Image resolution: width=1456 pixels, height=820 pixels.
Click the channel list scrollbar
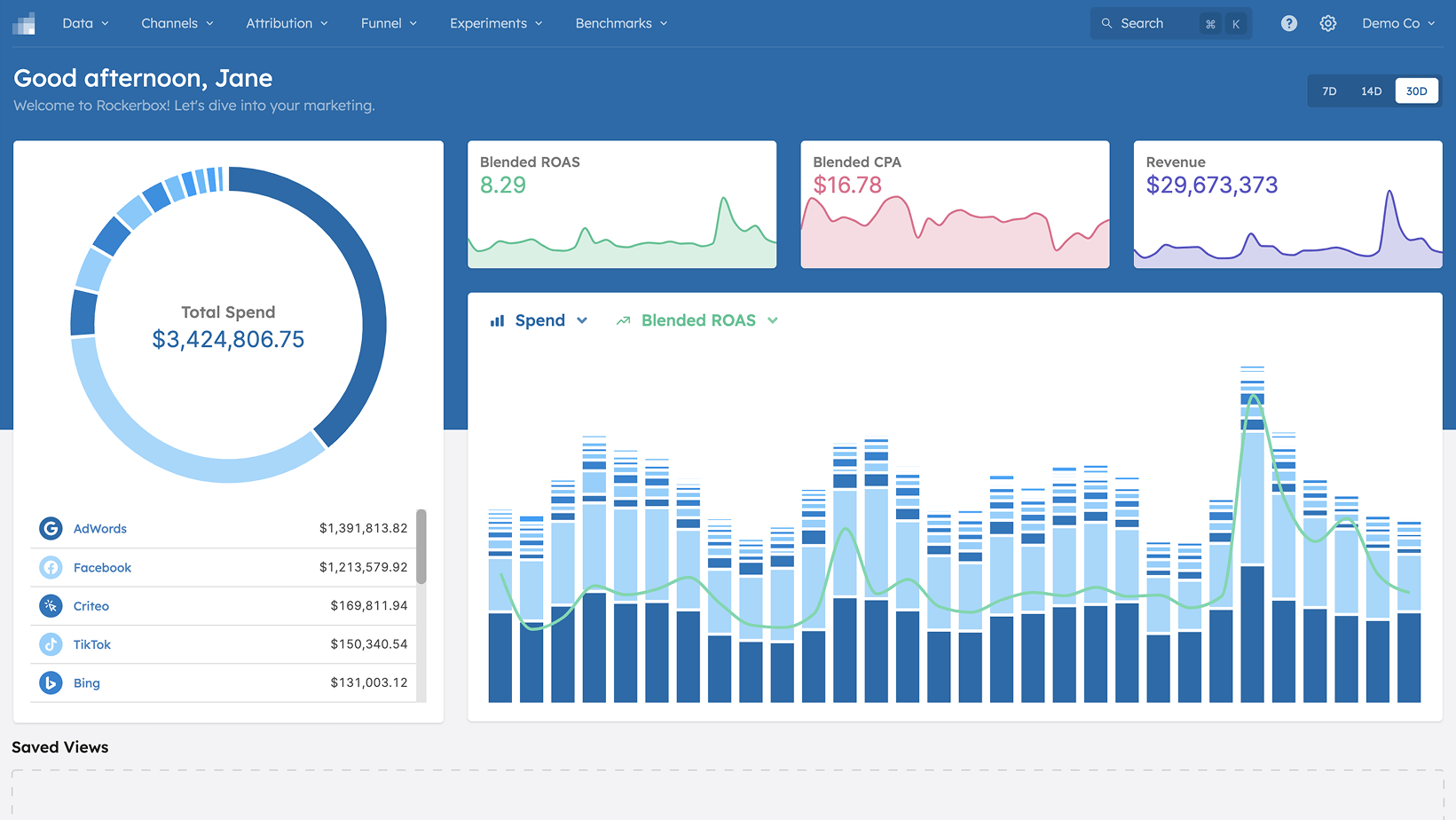pyautogui.click(x=421, y=547)
